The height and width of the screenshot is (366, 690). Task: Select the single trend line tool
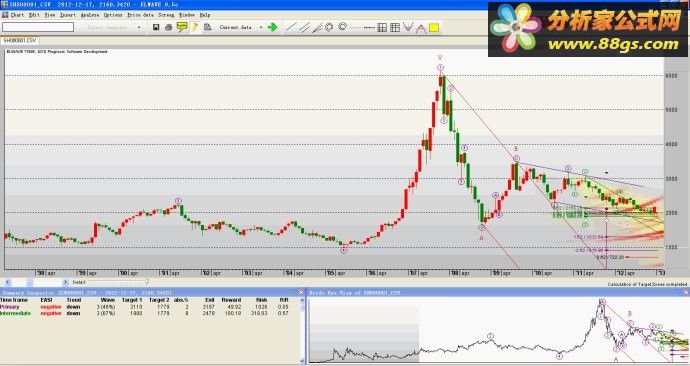tap(290, 27)
